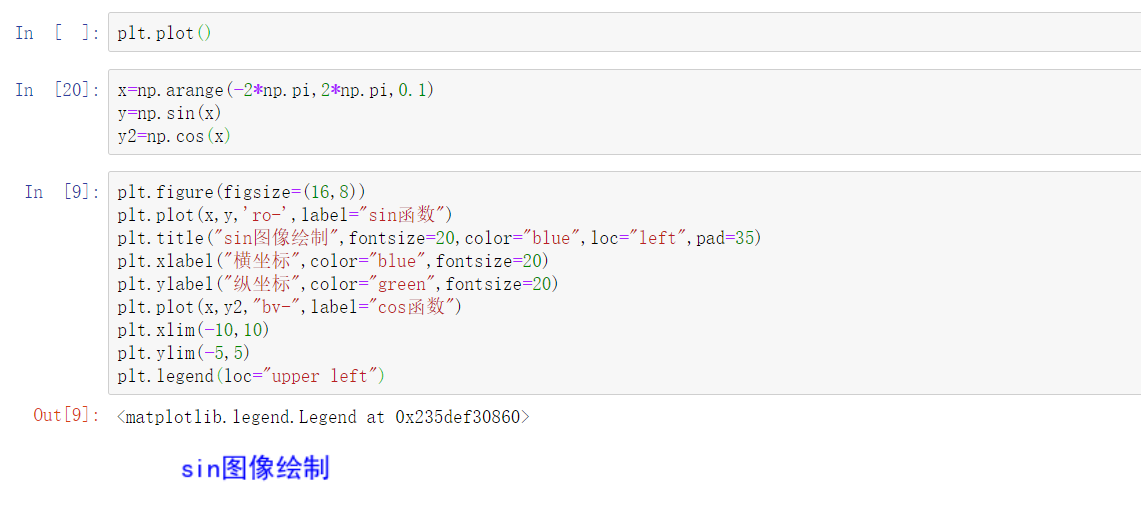Click the In [9] cell prompt
Viewport: 1141px width, 509px height.
pyautogui.click(x=62, y=192)
